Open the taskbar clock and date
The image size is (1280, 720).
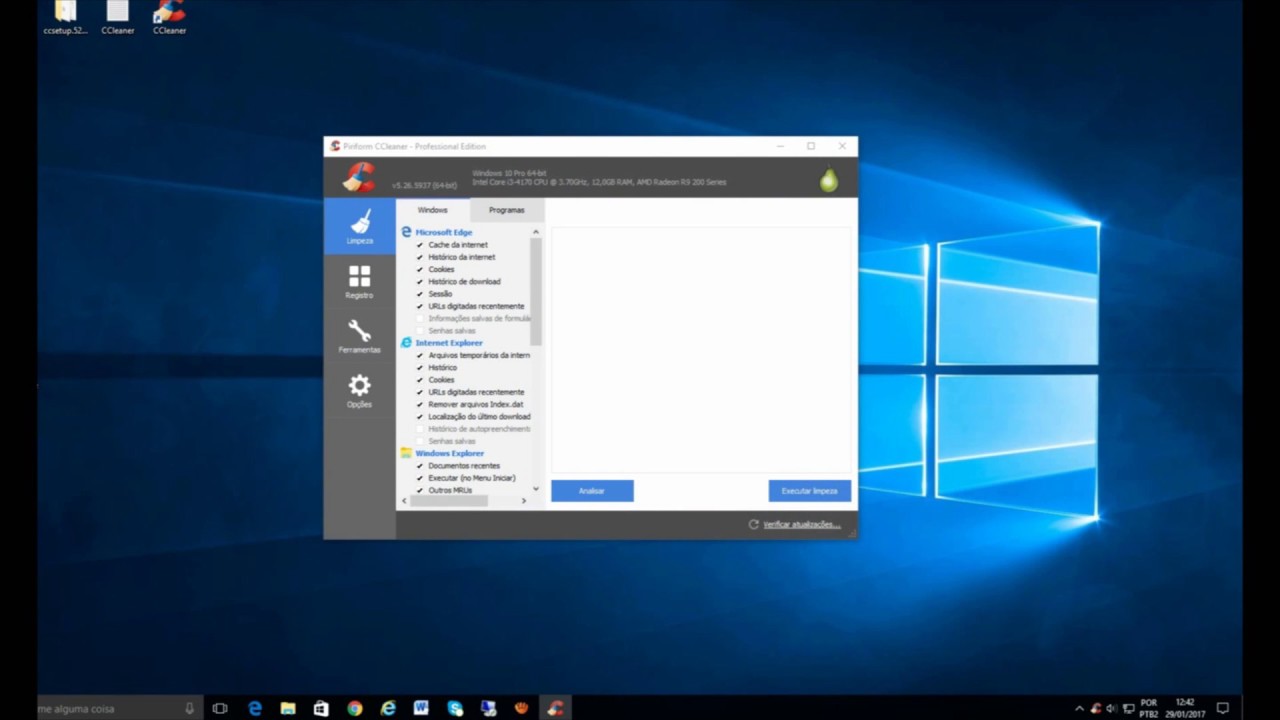point(1186,708)
